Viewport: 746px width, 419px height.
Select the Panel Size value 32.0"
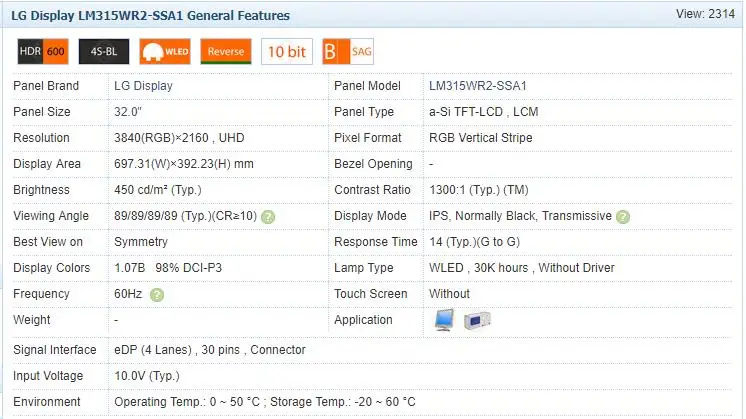click(x=128, y=112)
